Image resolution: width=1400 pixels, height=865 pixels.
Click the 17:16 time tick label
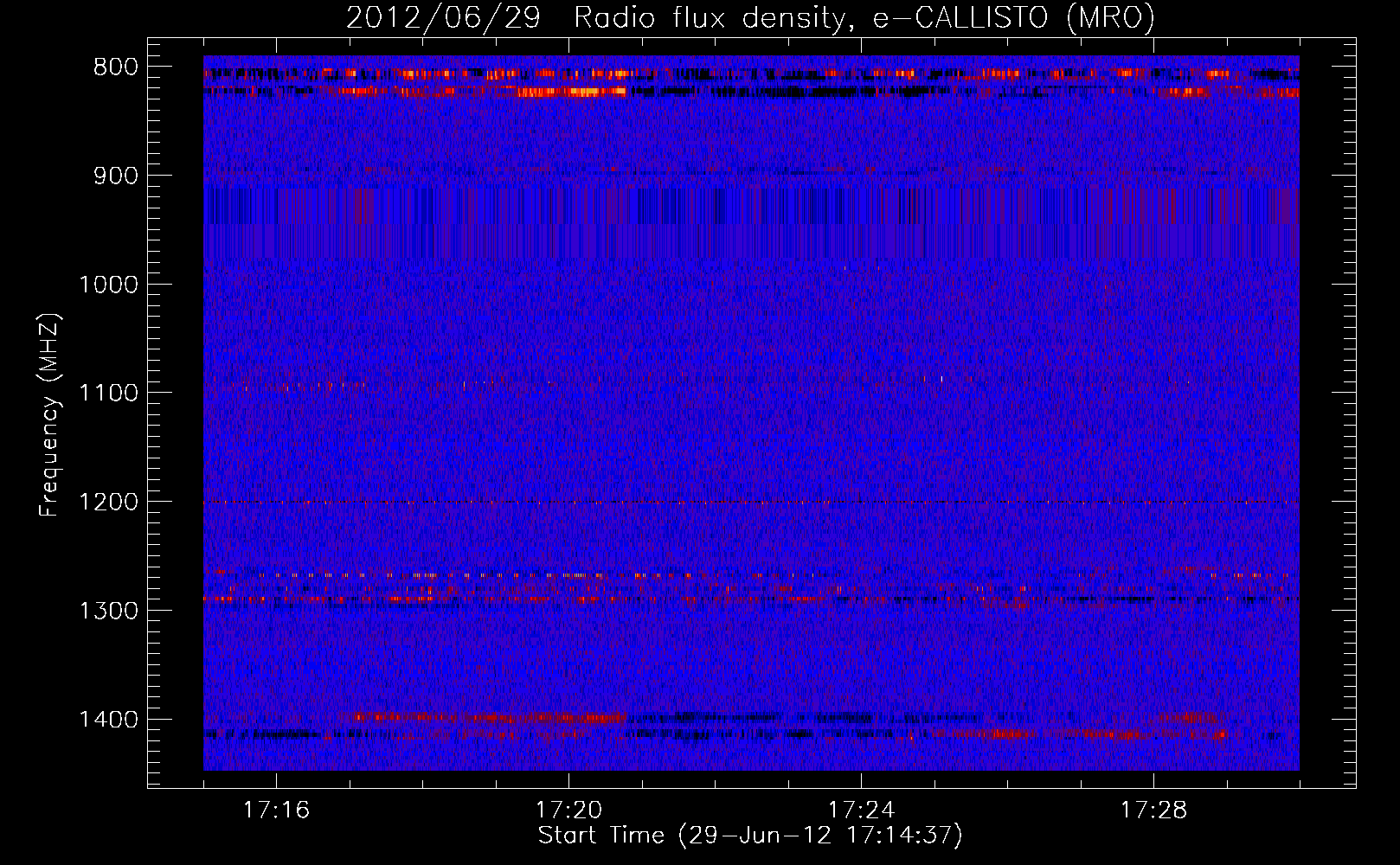click(276, 811)
